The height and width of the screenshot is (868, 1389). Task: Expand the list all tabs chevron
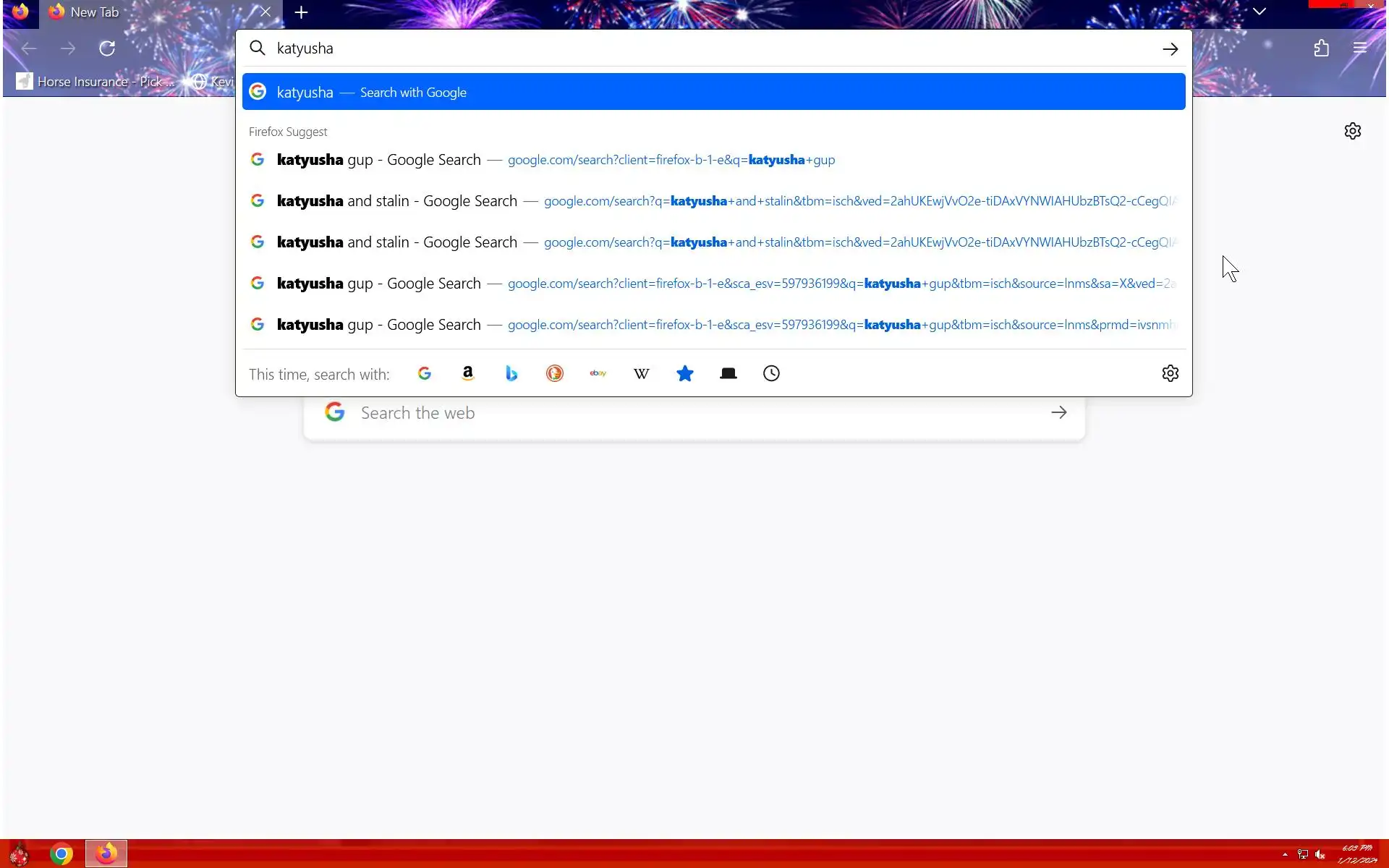[x=1260, y=12]
